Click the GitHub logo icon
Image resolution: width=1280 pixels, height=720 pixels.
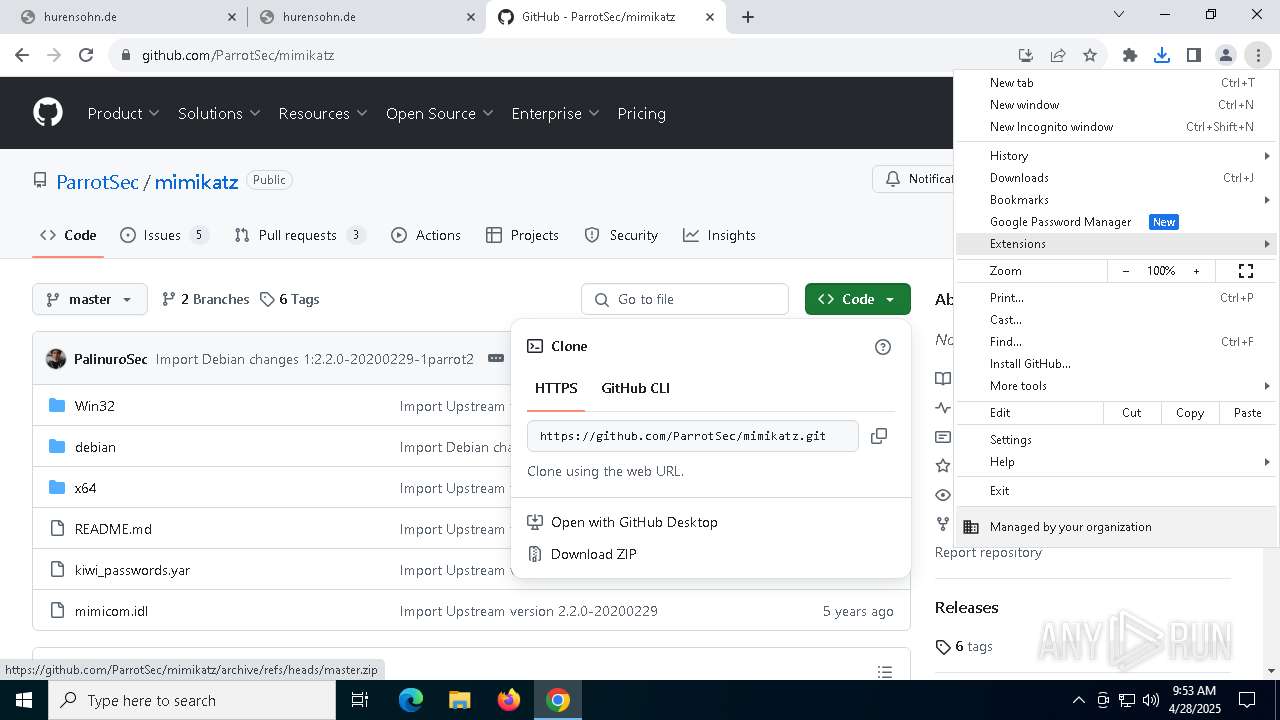pyautogui.click(x=48, y=113)
